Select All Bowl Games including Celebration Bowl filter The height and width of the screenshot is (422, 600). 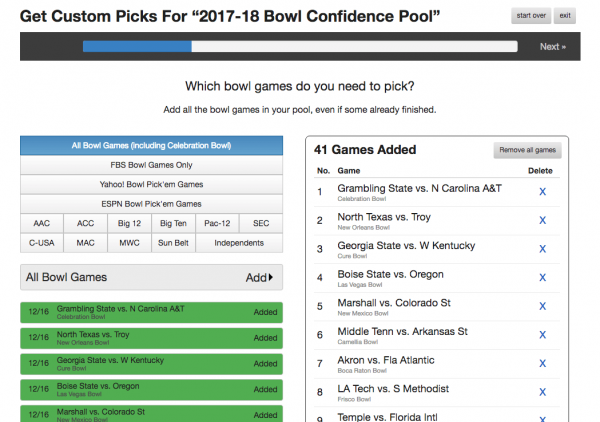click(152, 145)
